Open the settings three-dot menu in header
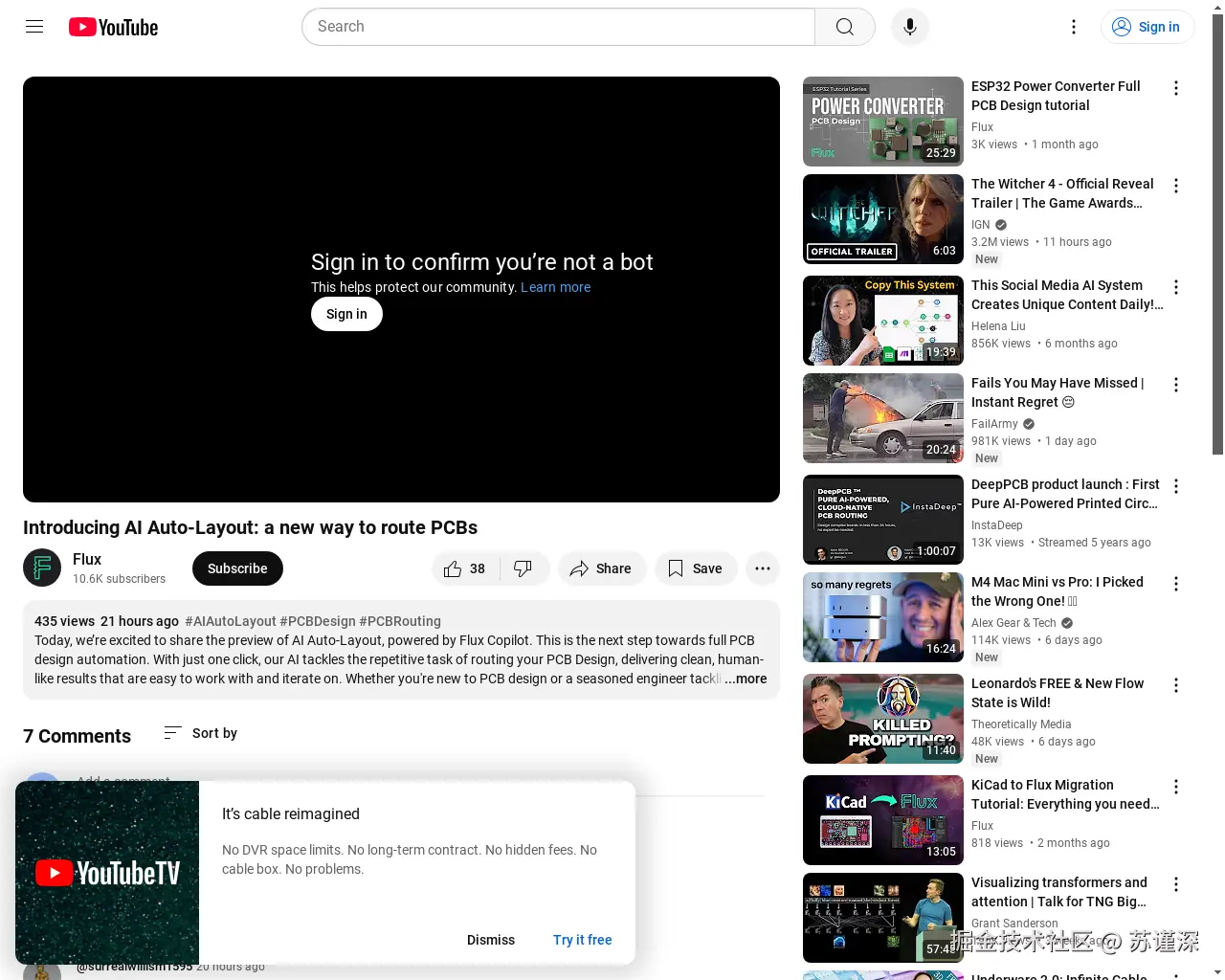Viewport: 1225px width, 980px height. (x=1074, y=27)
